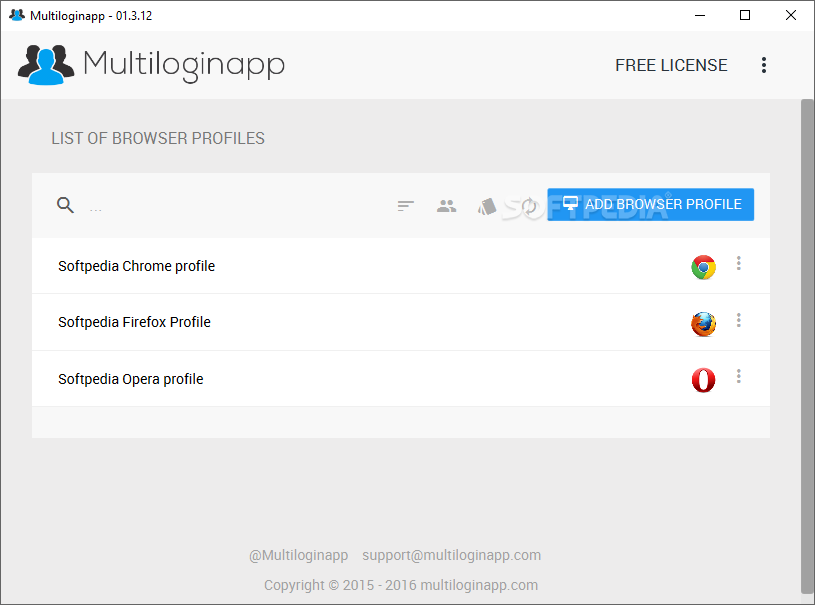
Task: Select Softpedia Opera profile row
Action: (x=401, y=379)
